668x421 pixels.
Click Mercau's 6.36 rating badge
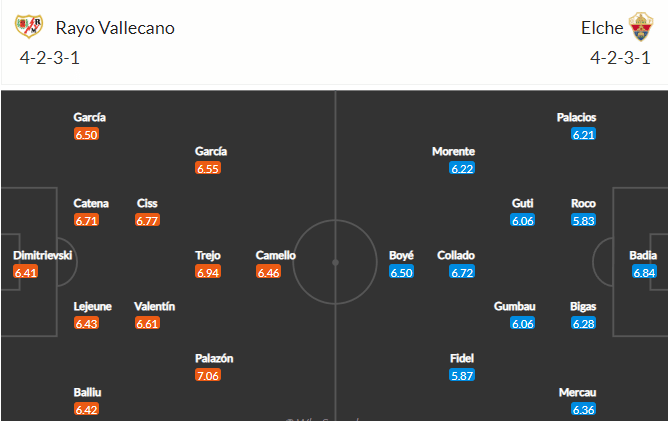583,409
